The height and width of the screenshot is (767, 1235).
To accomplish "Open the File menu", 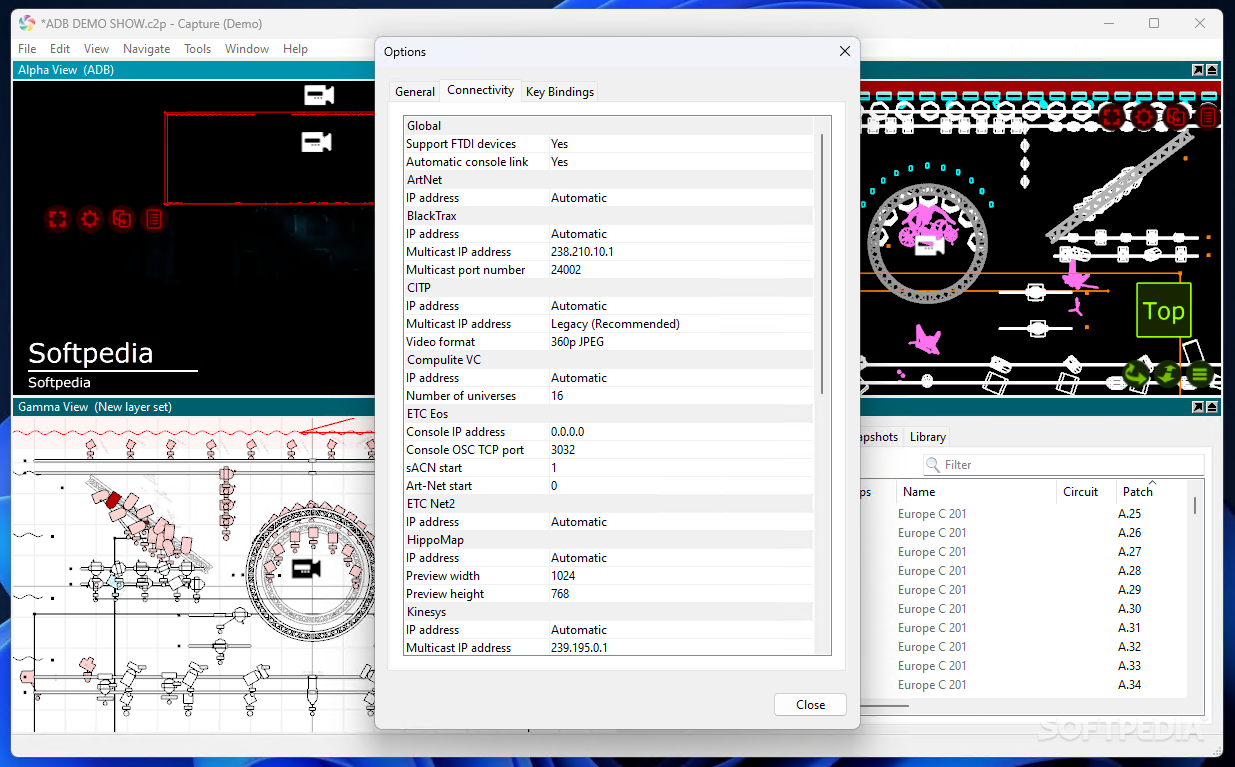I will click(27, 49).
